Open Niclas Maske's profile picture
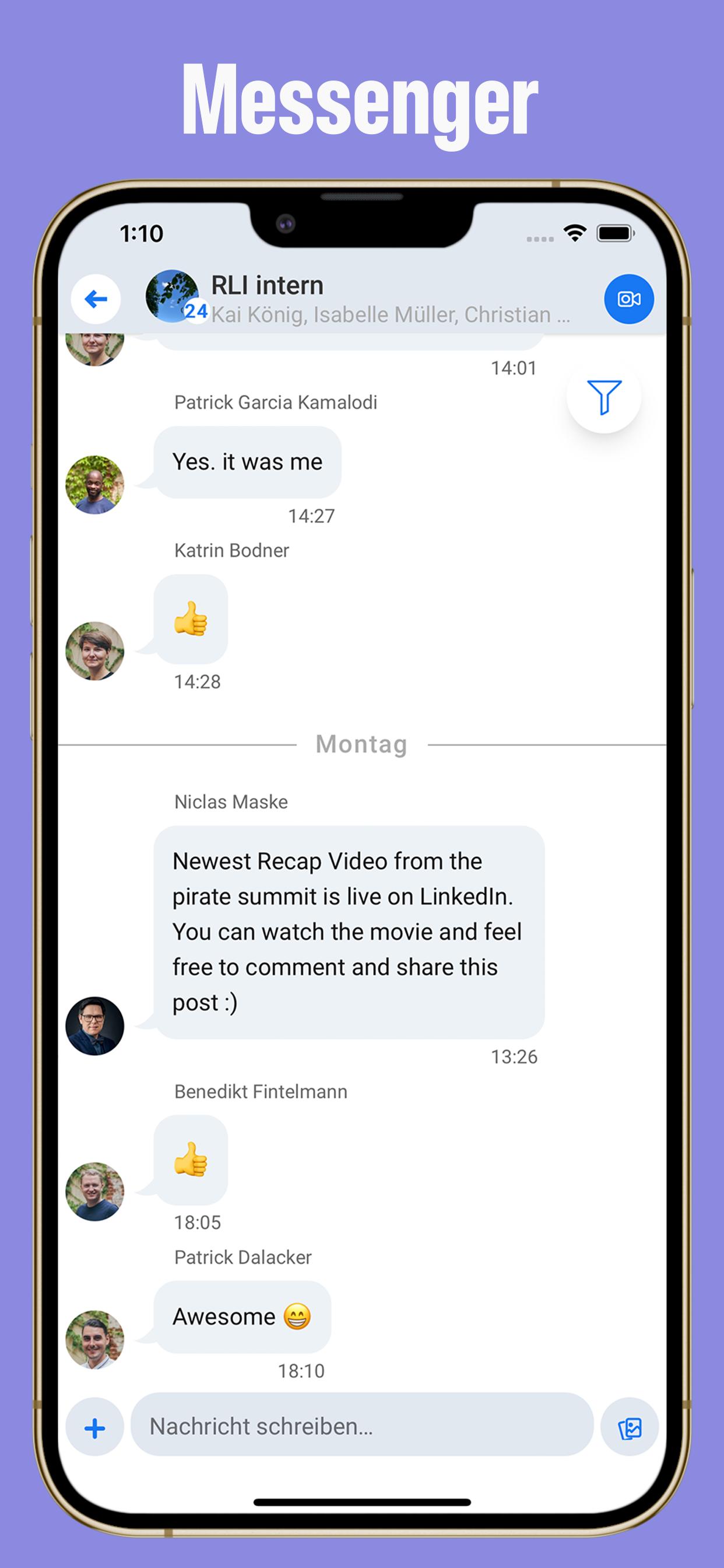The height and width of the screenshot is (1568, 724). coord(95,1025)
